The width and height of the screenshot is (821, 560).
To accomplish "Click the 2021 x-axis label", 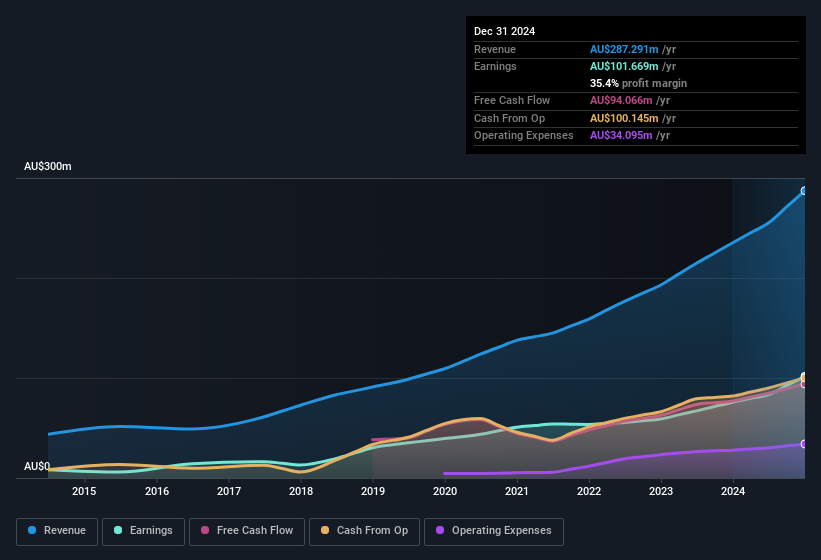I will click(x=517, y=491).
